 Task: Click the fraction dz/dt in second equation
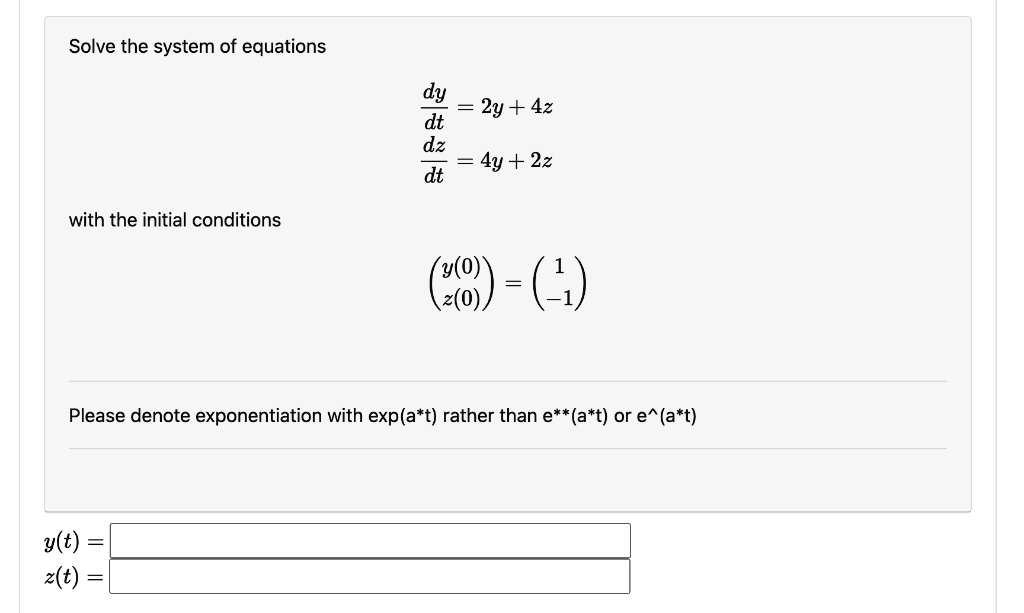tap(435, 160)
